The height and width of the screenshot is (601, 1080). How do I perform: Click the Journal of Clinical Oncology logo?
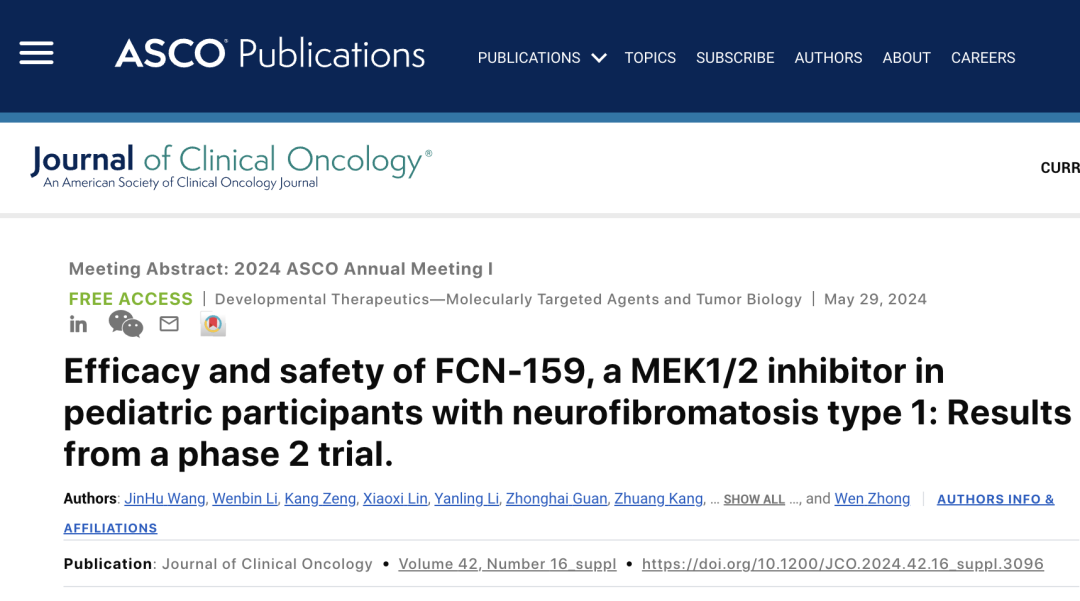click(x=231, y=166)
